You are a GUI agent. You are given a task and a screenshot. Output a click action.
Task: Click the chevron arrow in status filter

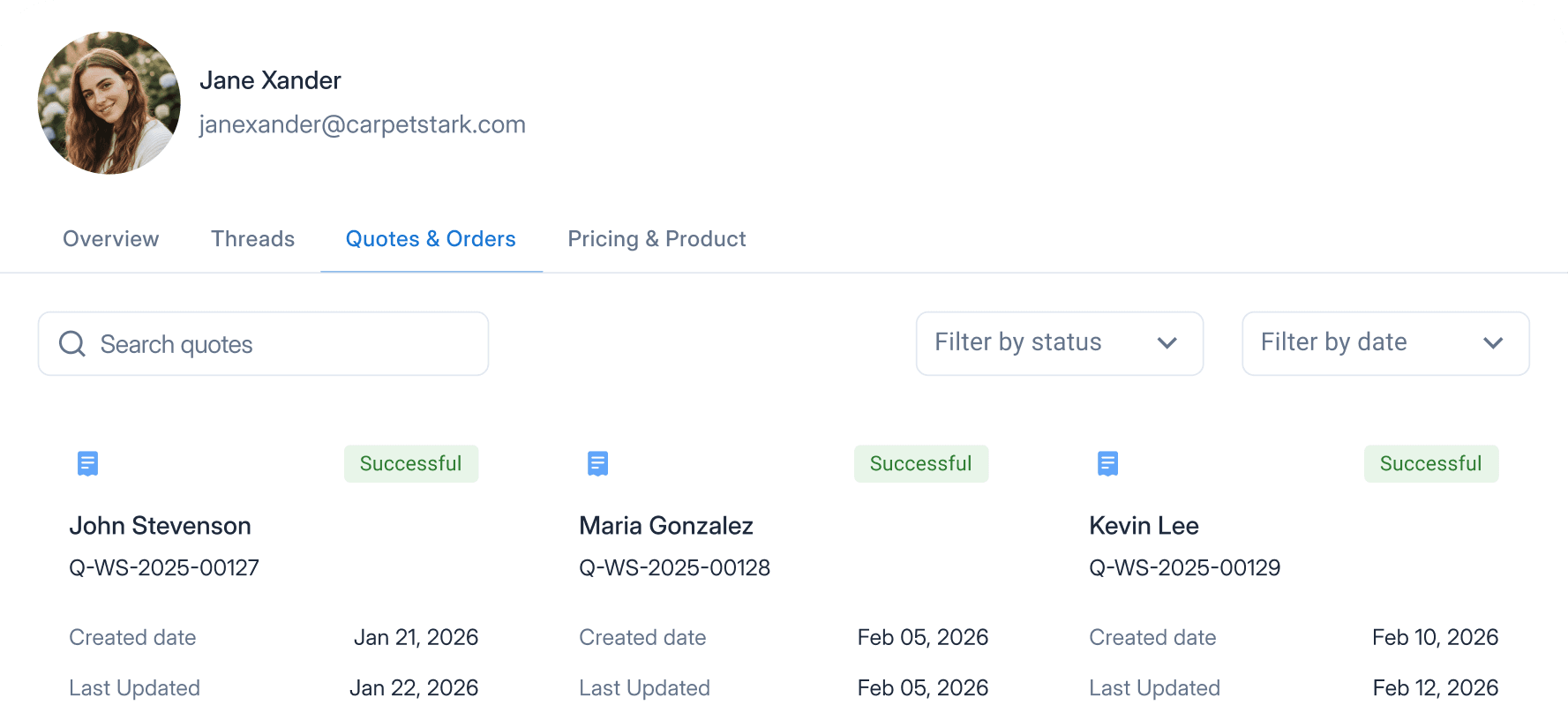click(x=1167, y=343)
